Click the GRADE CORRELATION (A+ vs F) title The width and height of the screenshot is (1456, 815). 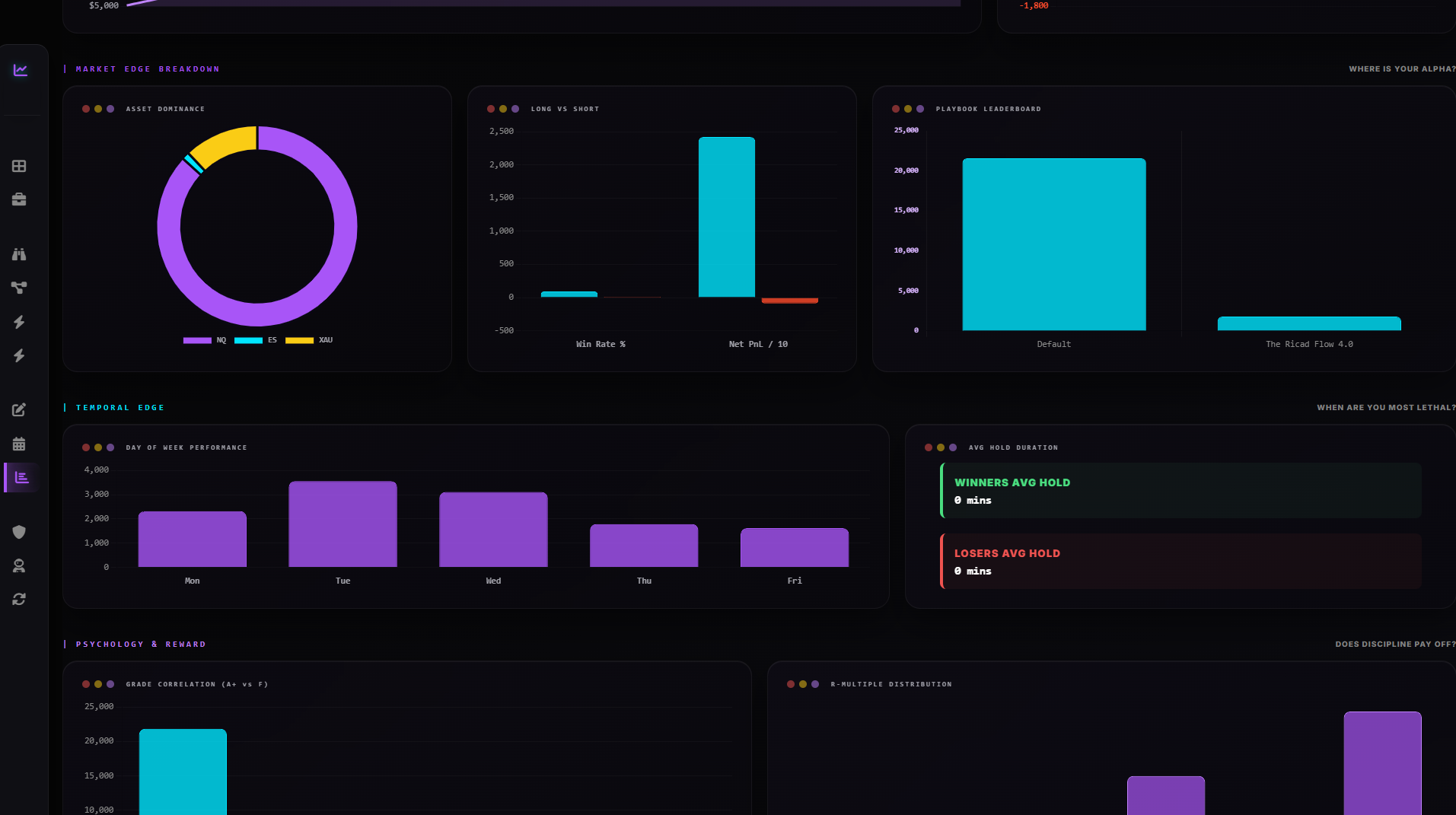pyautogui.click(x=197, y=684)
